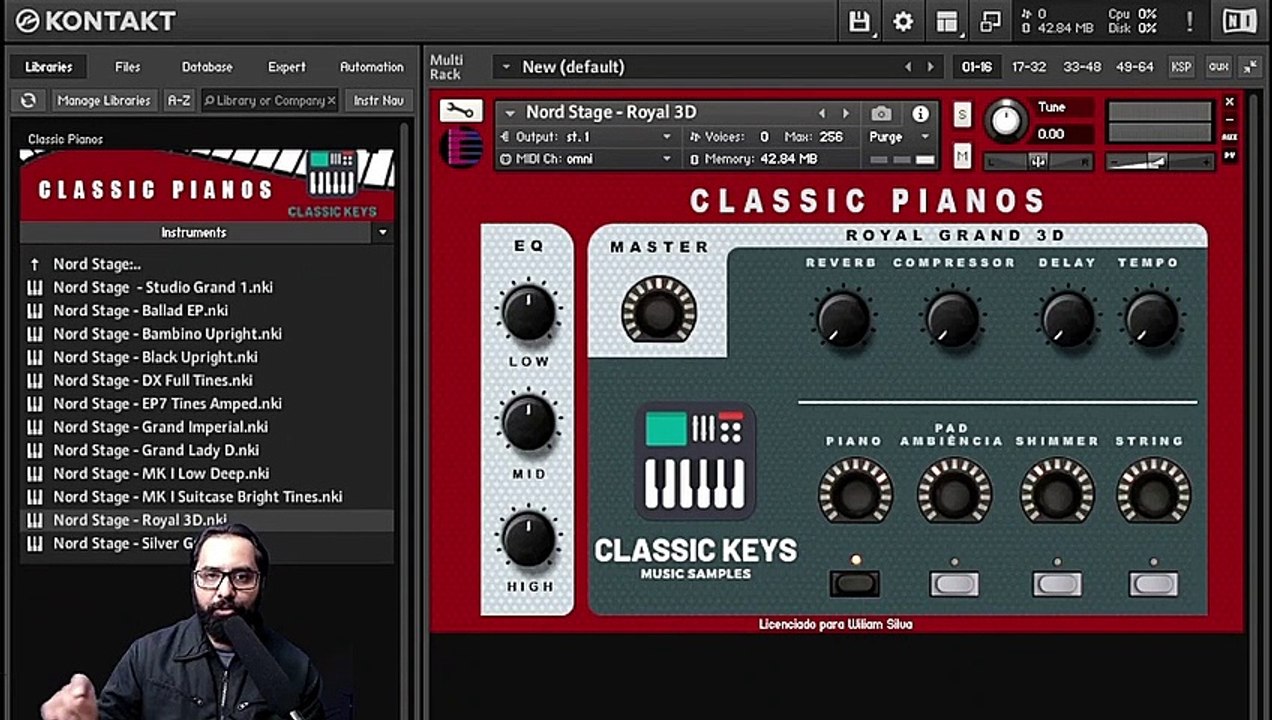The image size is (1272, 720).
Task: Close instrument X button
Action: pyautogui.click(x=1230, y=102)
